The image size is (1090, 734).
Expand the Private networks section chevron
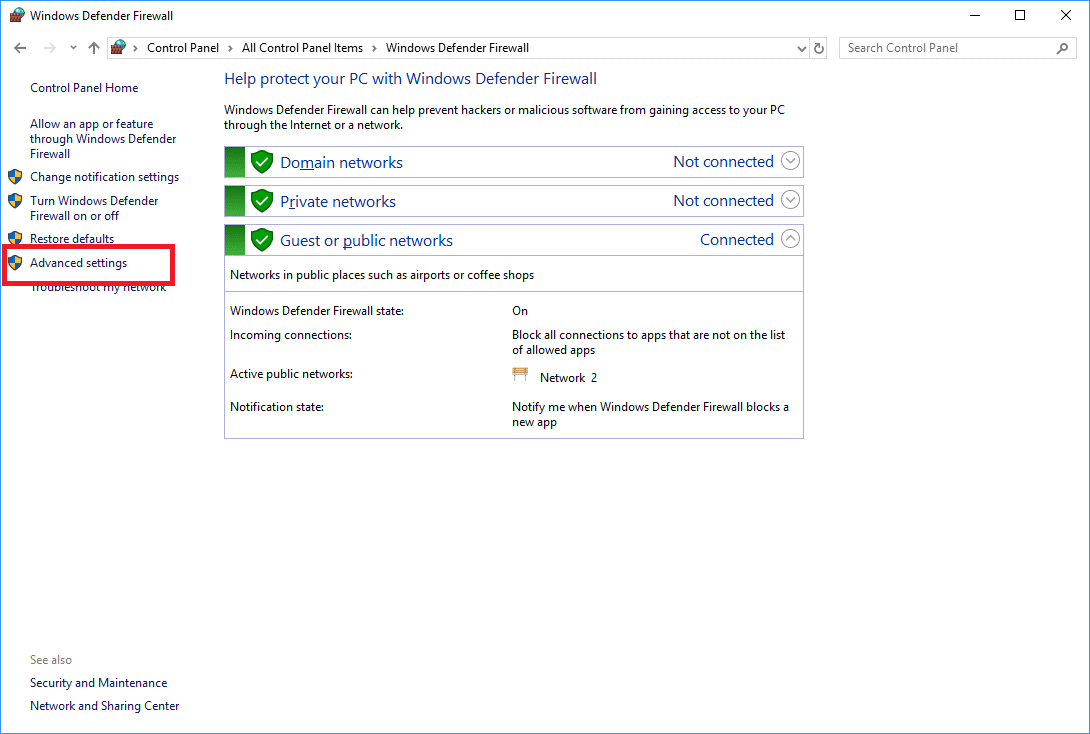point(790,199)
